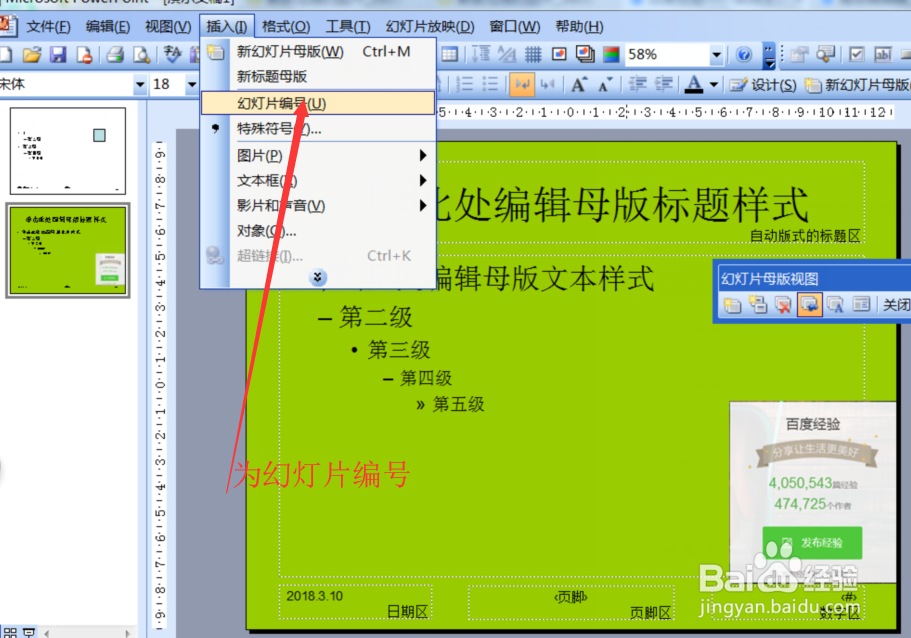Toggle the show gridlines option
The image size is (911, 638).
[x=532, y=55]
